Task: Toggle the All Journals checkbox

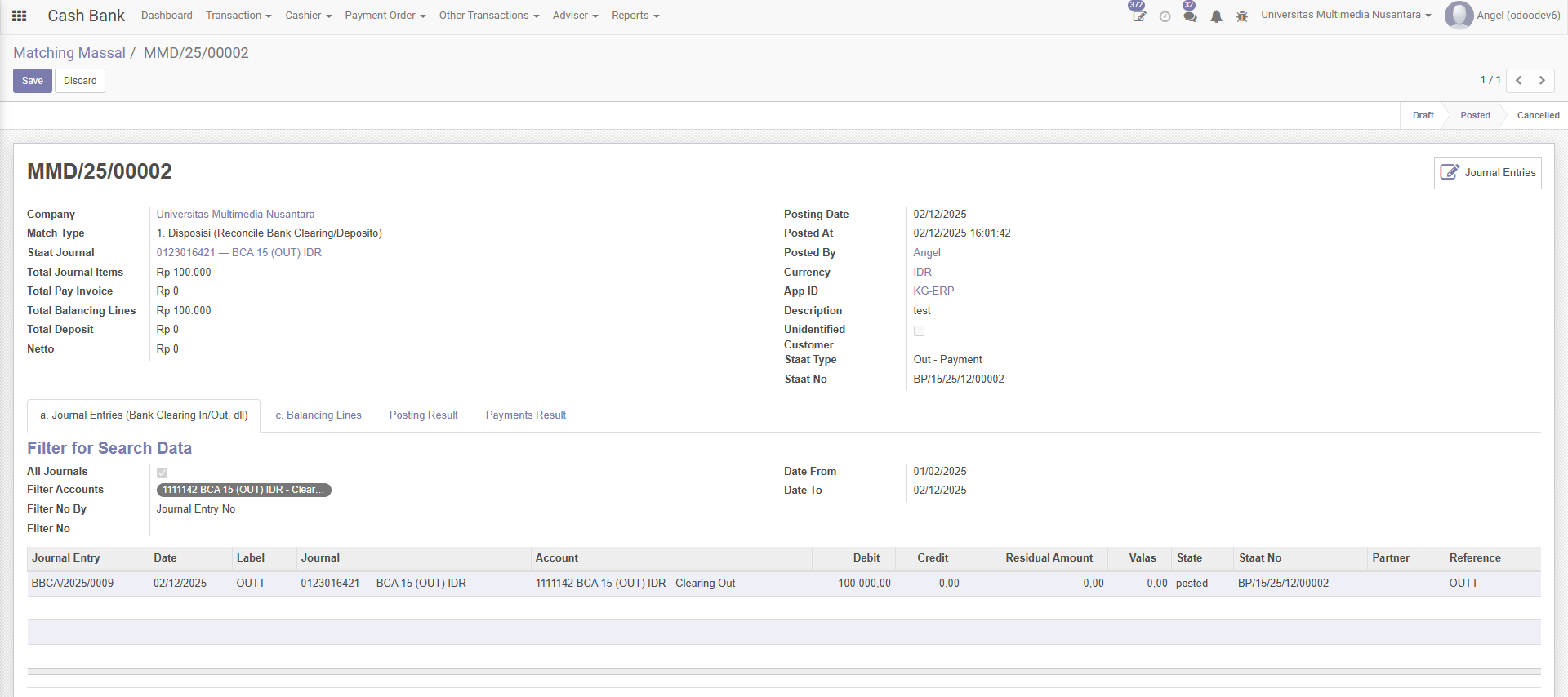Action: (x=162, y=473)
